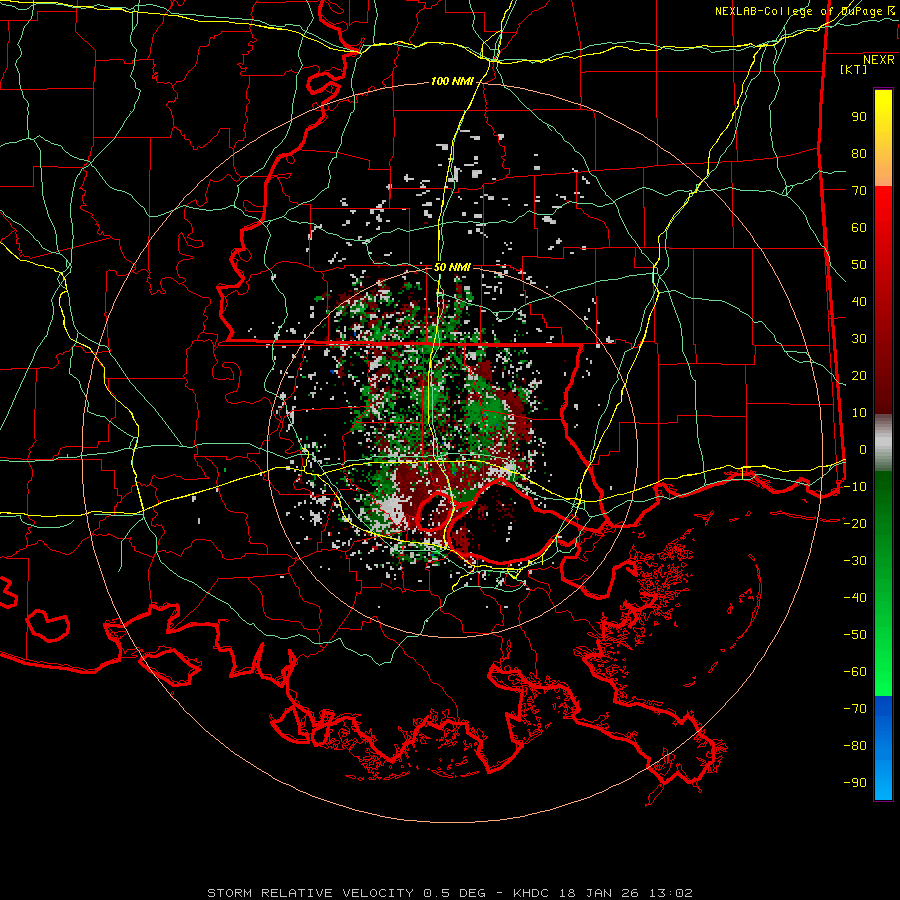900x900 pixels.
Task: Click the 10 value on velocity scale
Action: coord(859,413)
